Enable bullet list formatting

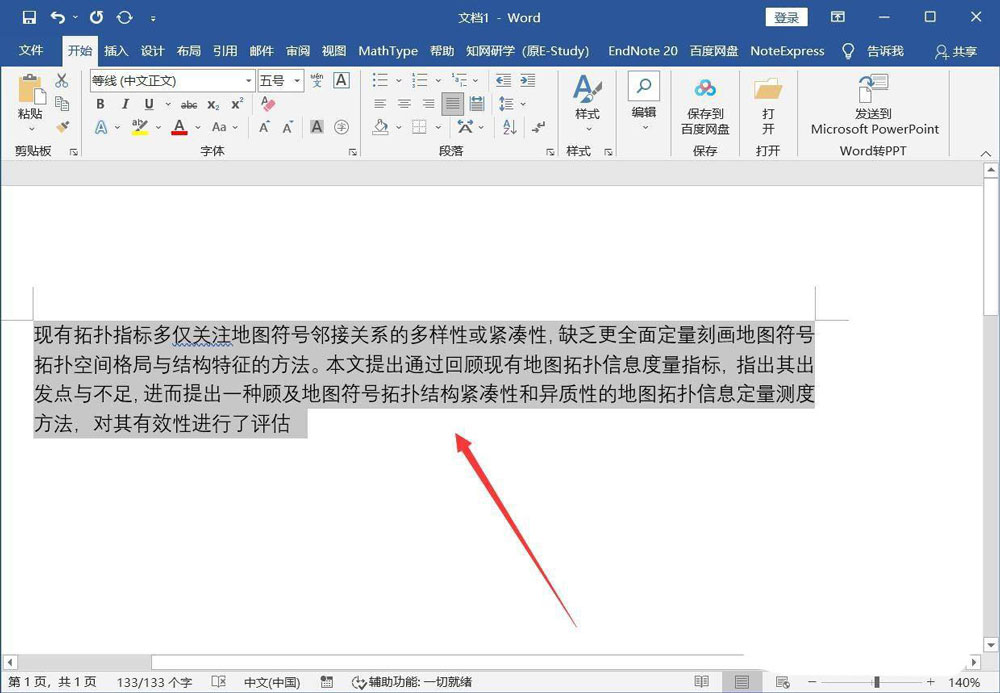pos(382,80)
